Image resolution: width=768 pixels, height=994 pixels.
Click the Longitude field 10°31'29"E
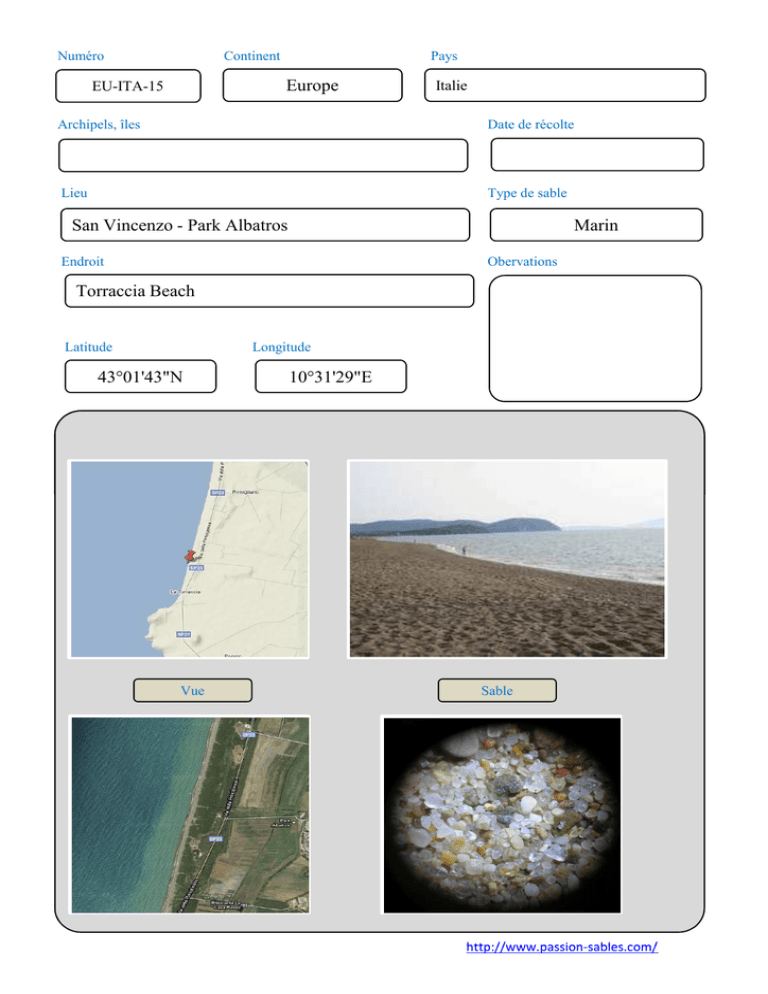pyautogui.click(x=330, y=377)
